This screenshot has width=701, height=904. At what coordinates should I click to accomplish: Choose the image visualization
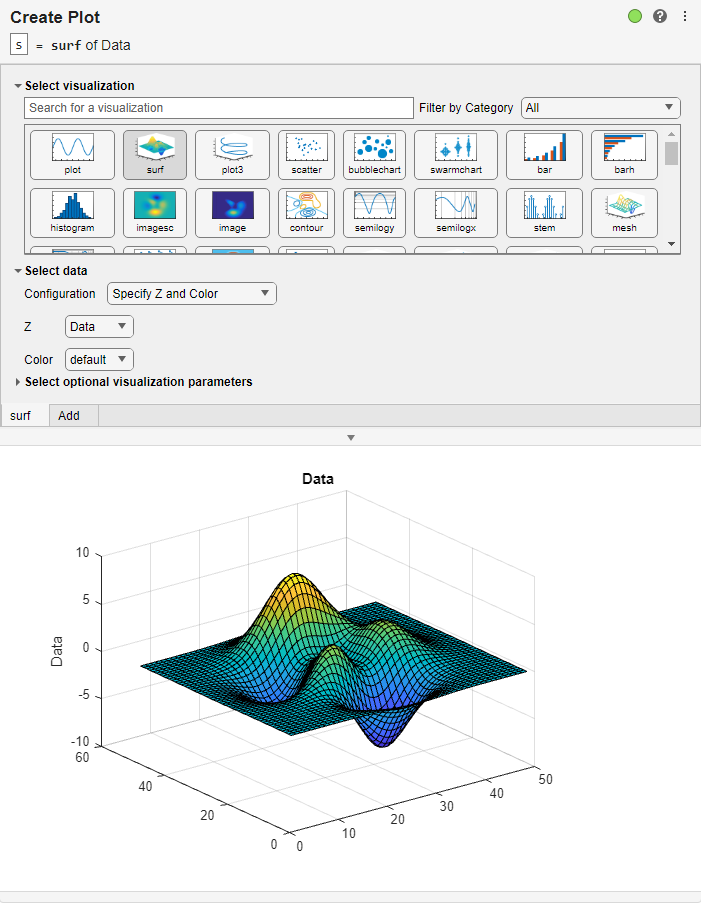tap(232, 213)
